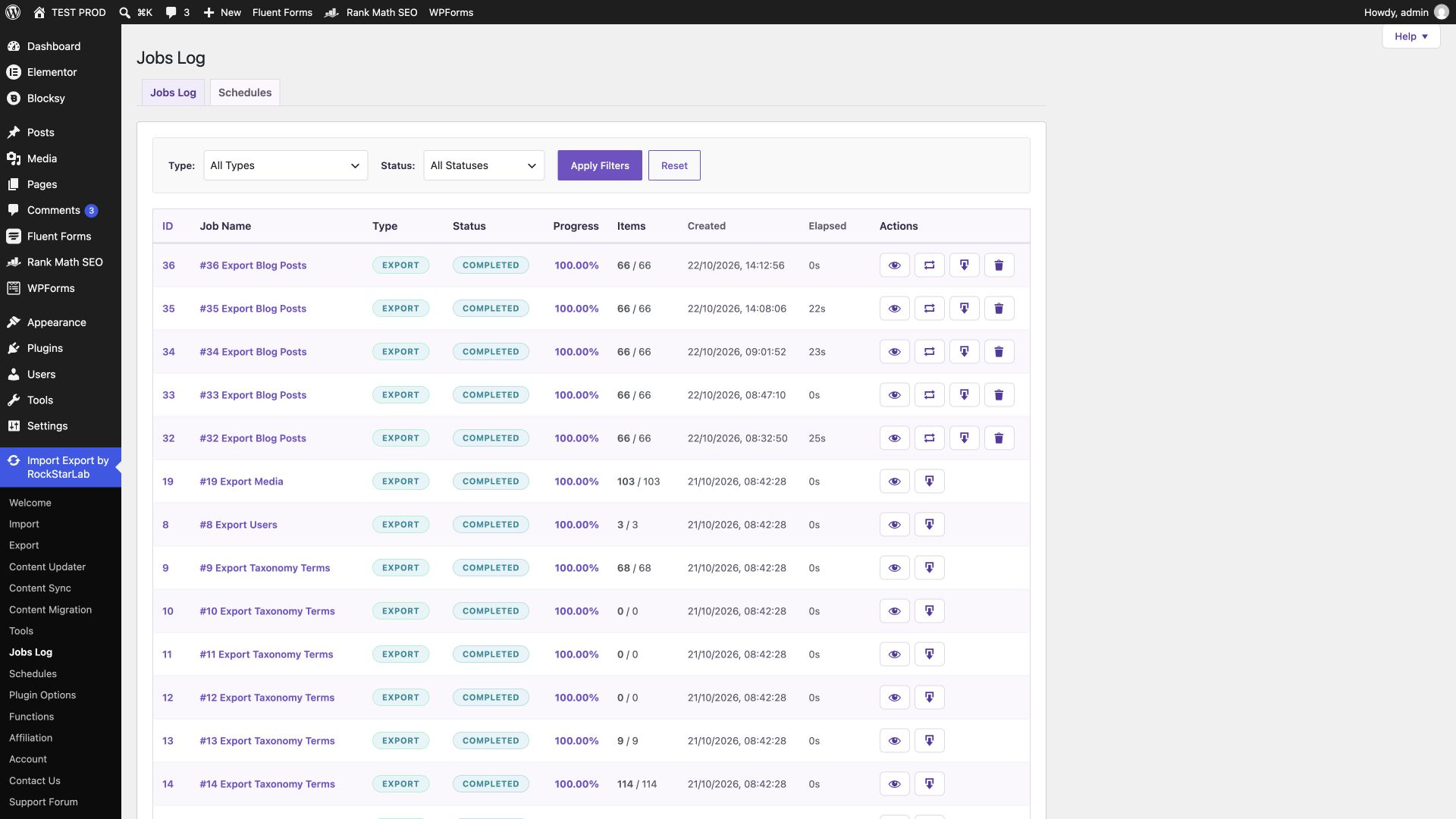
Task: Open Plugin Options in the sidebar
Action: point(42,695)
